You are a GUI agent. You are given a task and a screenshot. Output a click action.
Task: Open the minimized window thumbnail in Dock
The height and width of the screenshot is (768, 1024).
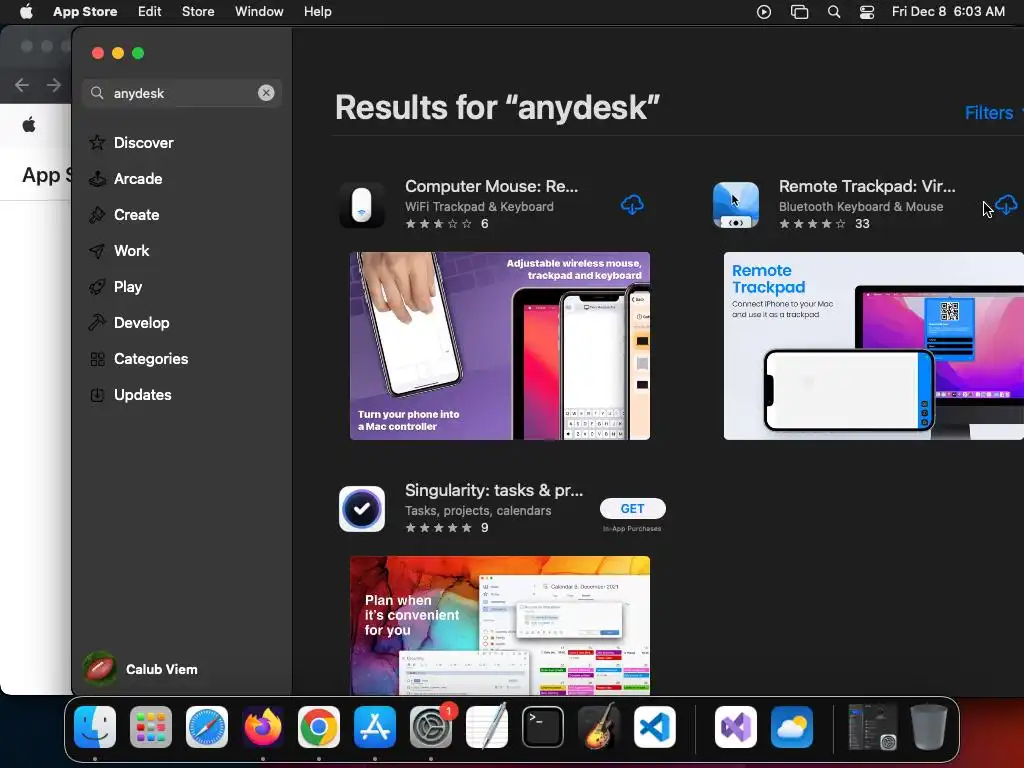pos(872,726)
